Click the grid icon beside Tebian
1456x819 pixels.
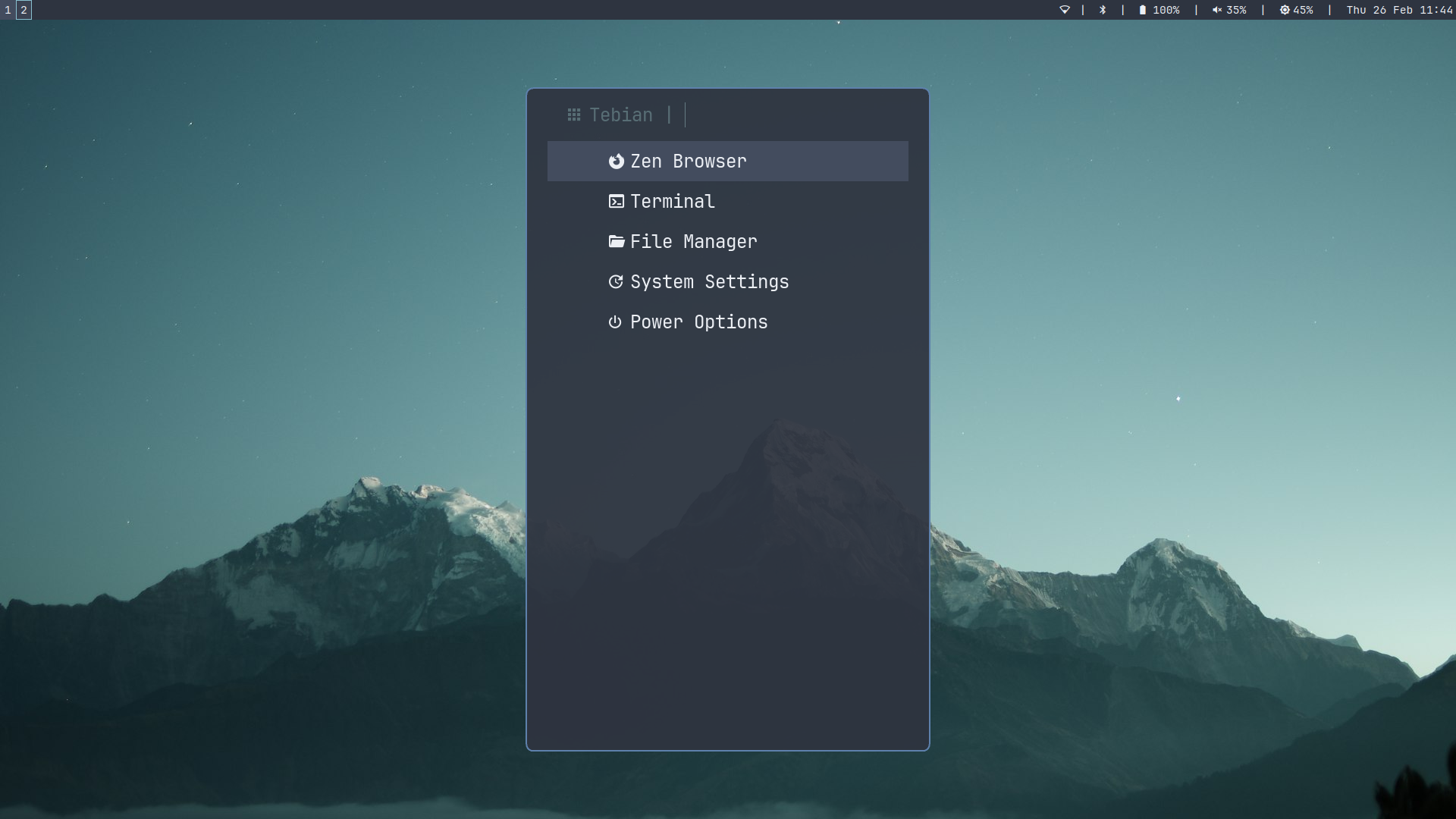coord(573,115)
